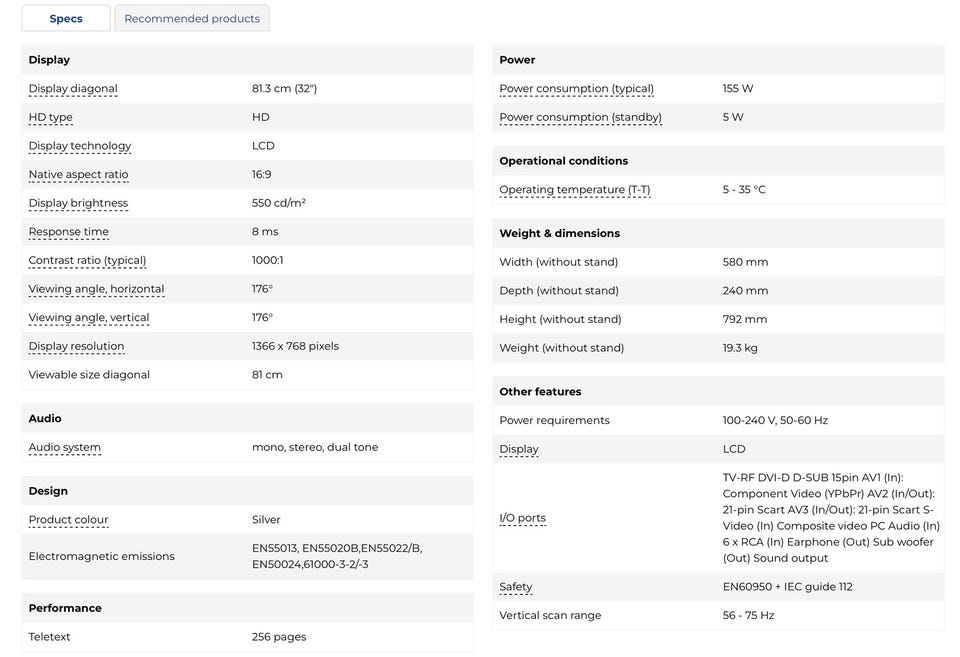
Task: Click the Display diagonal spec term
Action: pos(73,89)
